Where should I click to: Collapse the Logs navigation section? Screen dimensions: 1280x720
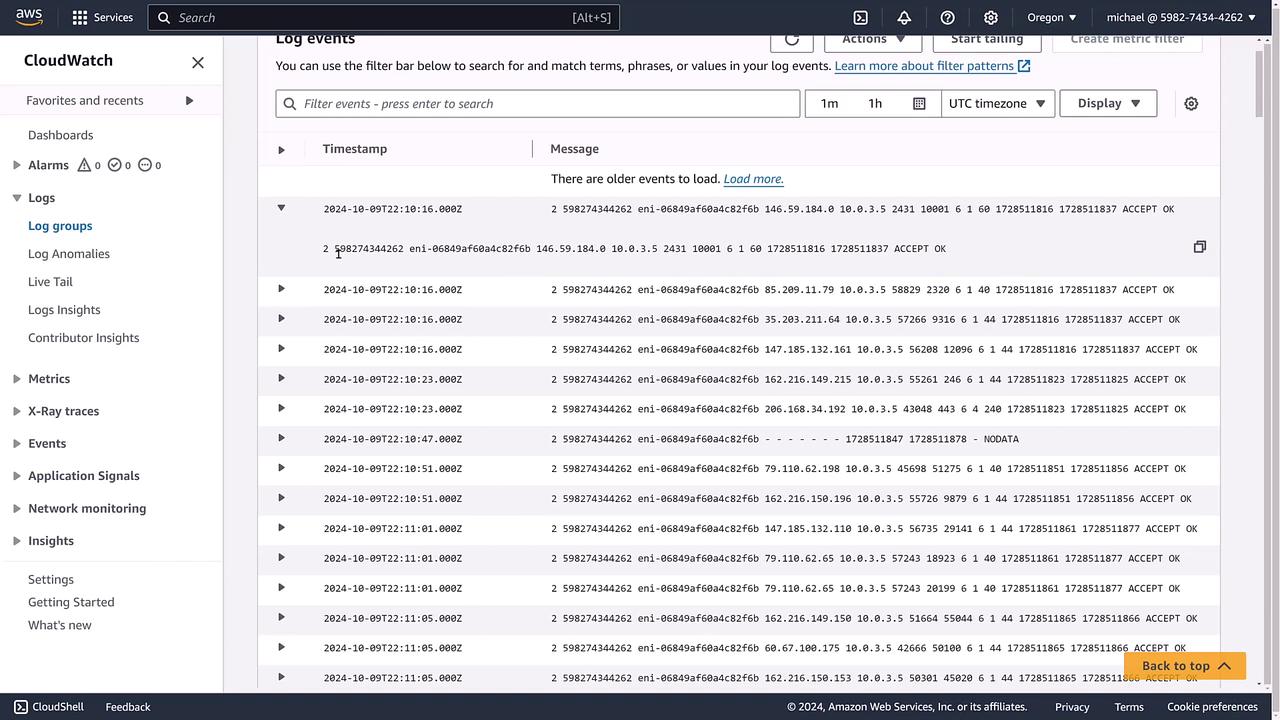(16, 198)
